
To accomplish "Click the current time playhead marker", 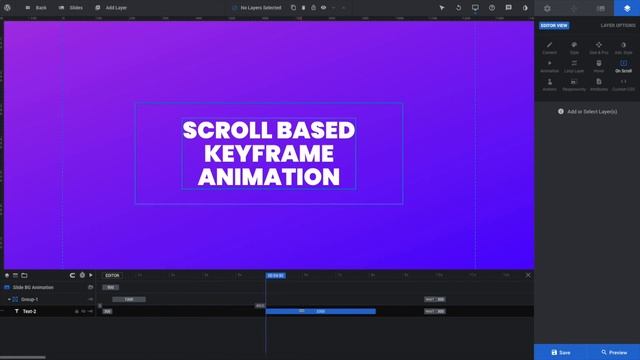I will [x=276, y=276].
